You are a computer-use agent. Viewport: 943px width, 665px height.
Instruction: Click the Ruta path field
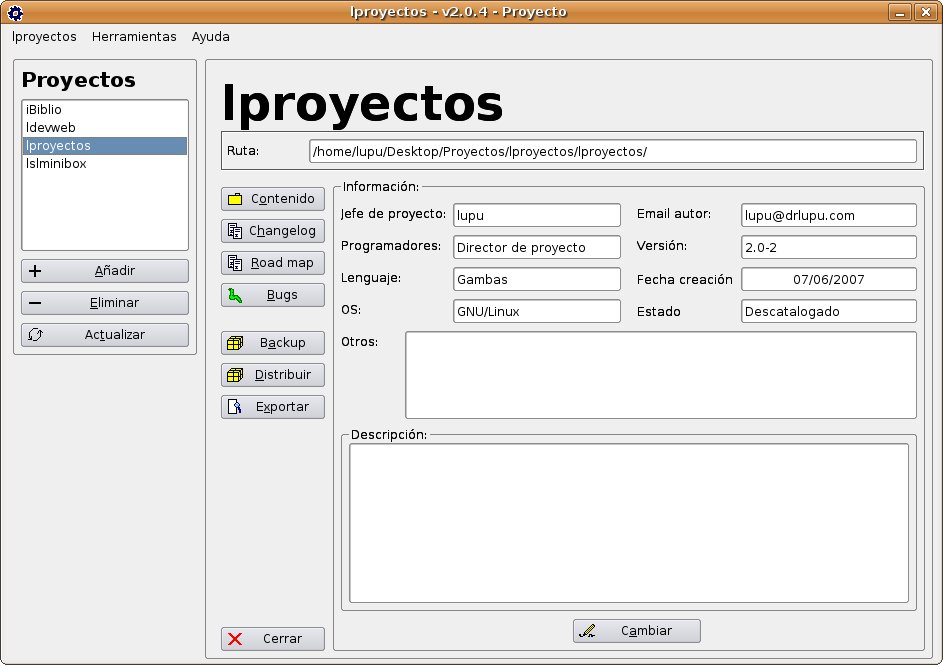tap(612, 151)
